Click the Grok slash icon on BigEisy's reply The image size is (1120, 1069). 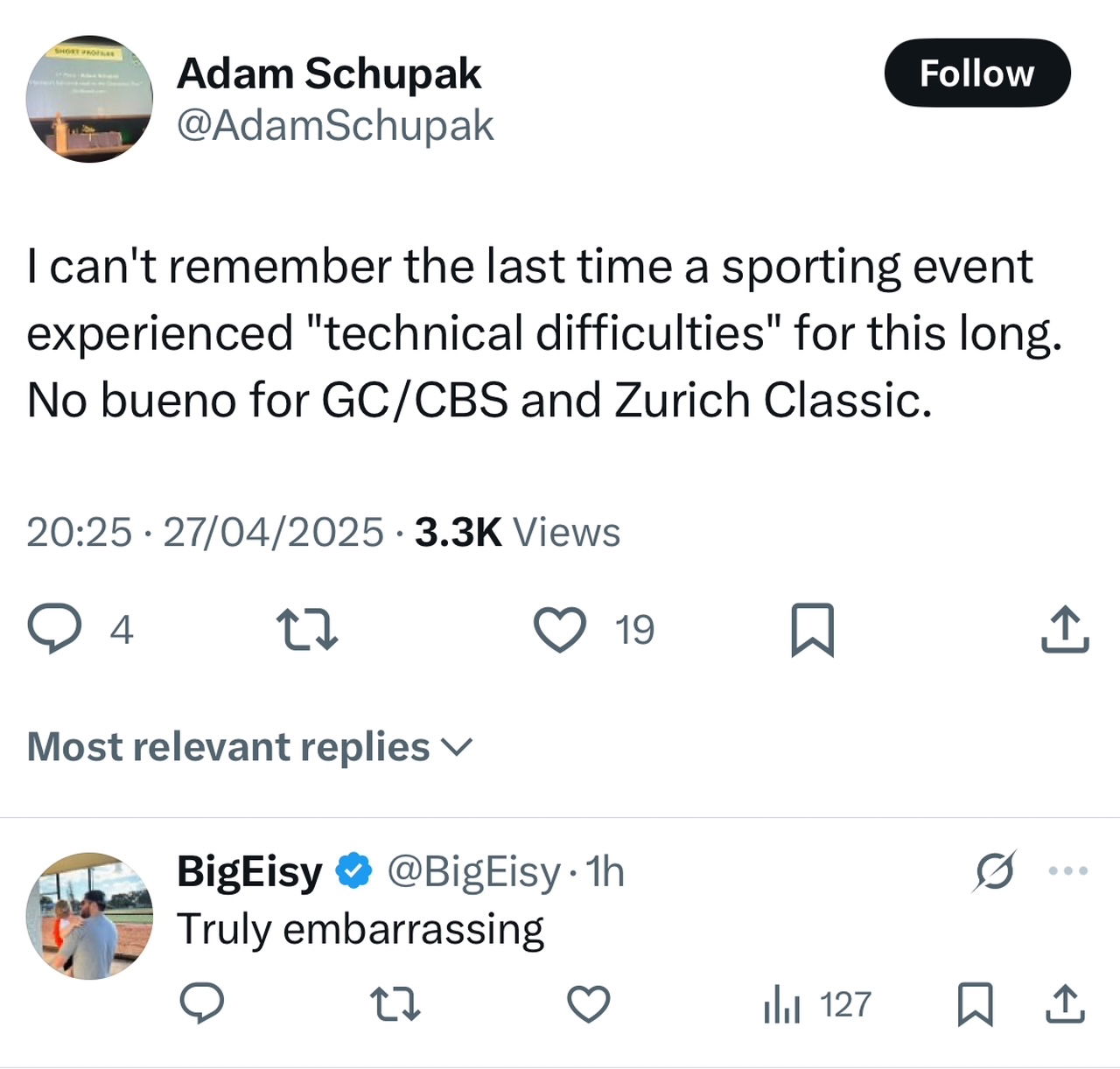click(x=995, y=870)
